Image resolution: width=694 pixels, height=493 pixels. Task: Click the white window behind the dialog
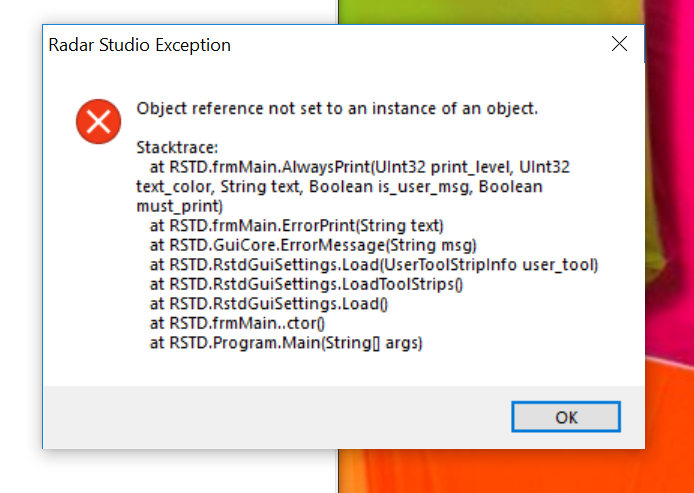point(168,12)
